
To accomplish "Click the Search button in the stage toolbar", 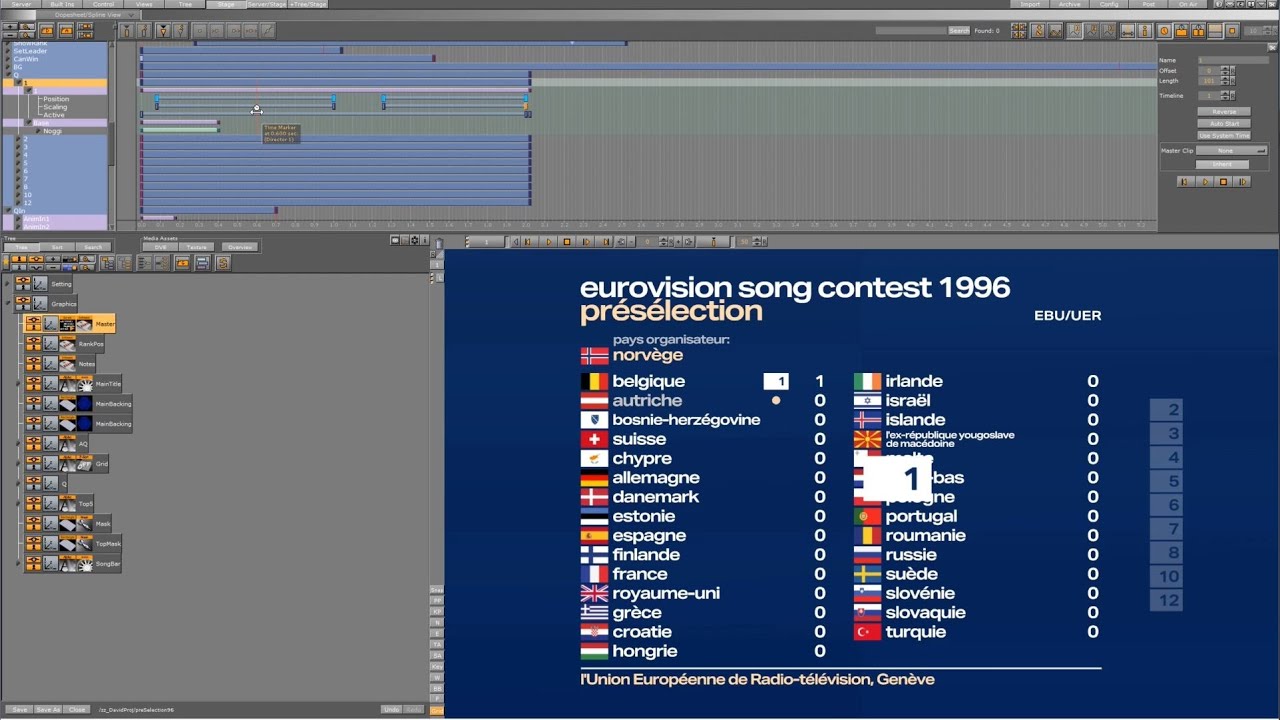I will (x=958, y=31).
